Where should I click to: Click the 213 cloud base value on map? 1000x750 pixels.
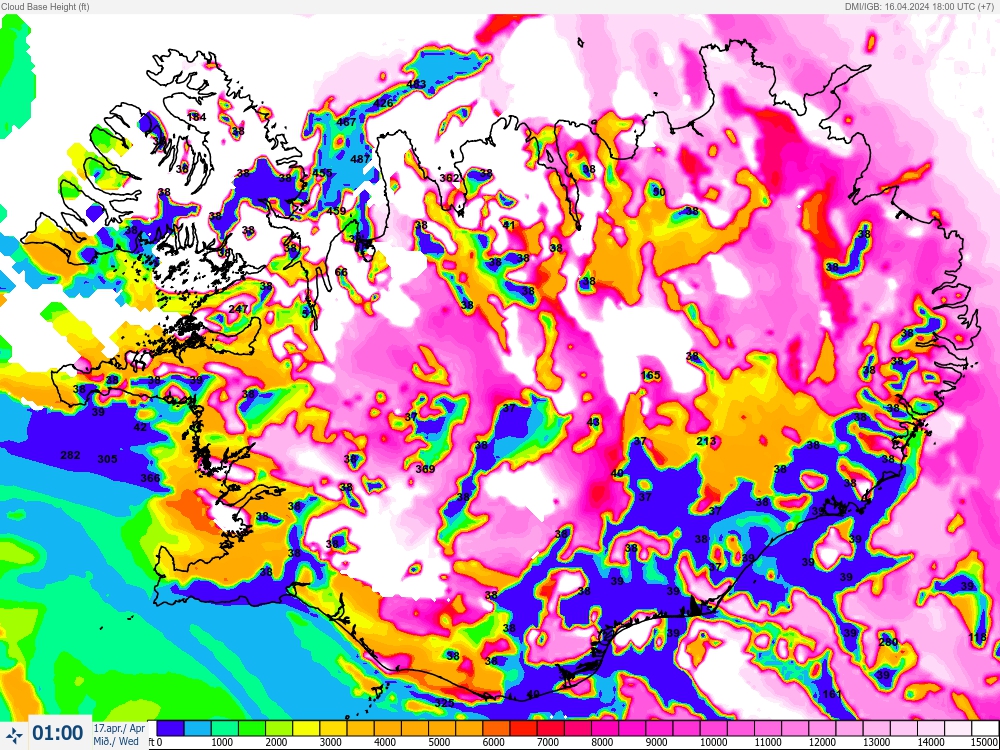coord(706,441)
